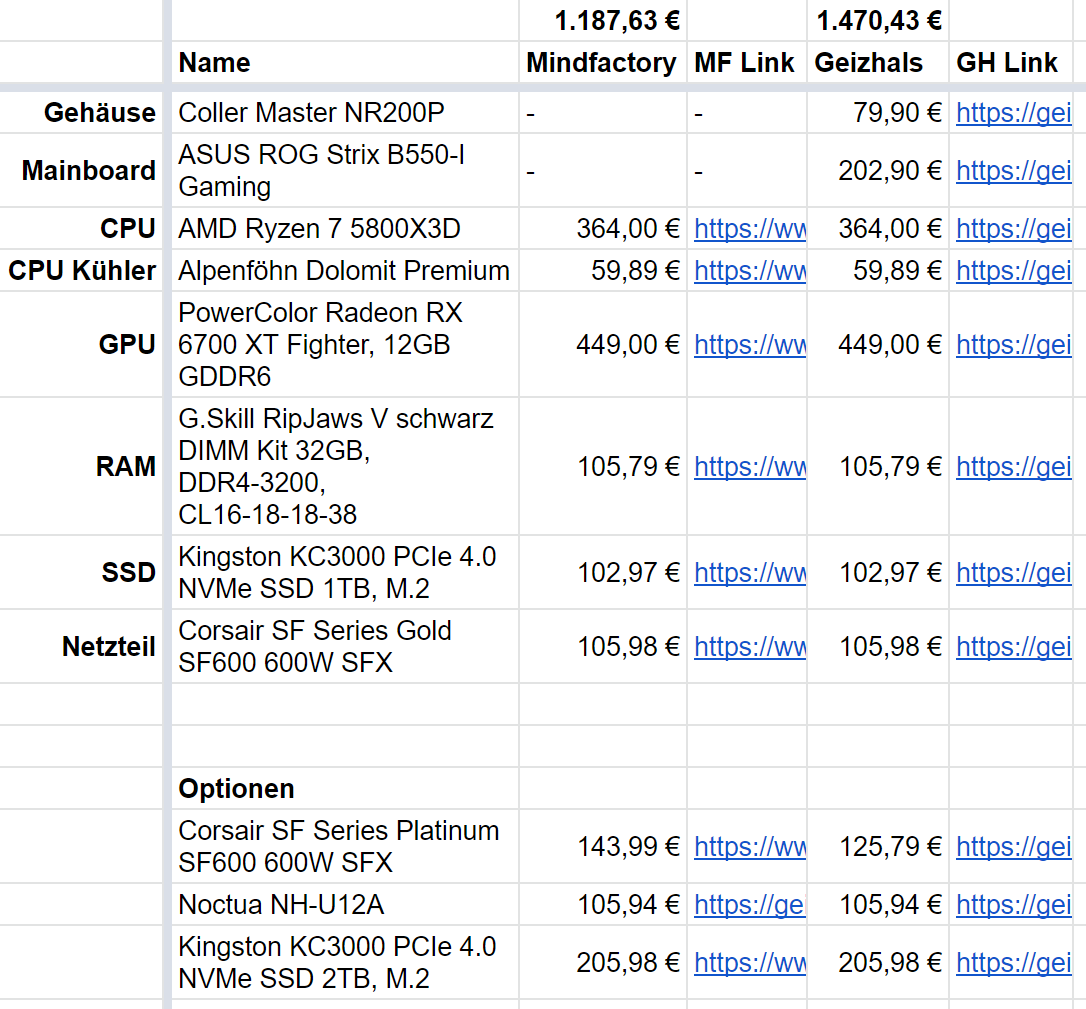Viewport: 1086px width, 1009px height.
Task: Open the Mindfactory link for Kingston KC3000 1TB
Action: (x=749, y=573)
